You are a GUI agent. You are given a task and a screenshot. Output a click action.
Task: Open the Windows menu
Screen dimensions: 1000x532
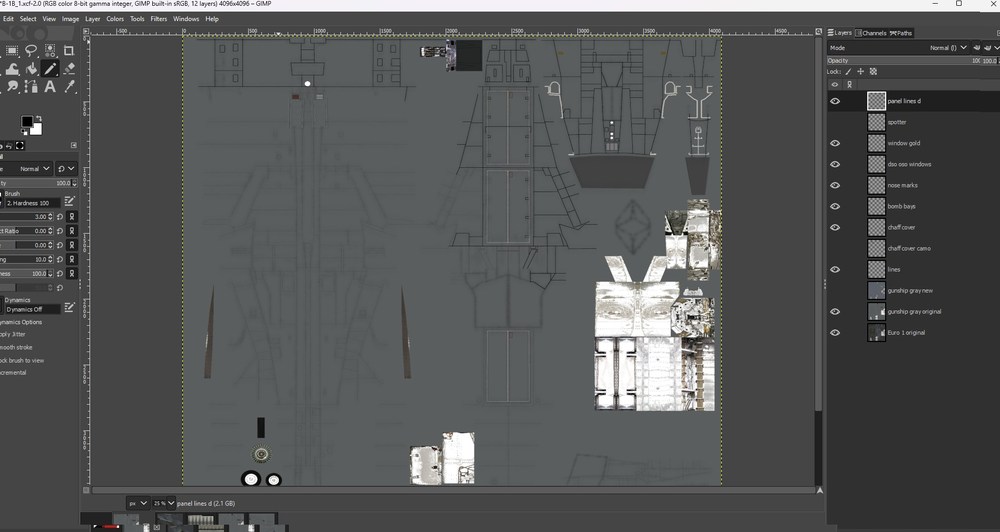[x=186, y=19]
